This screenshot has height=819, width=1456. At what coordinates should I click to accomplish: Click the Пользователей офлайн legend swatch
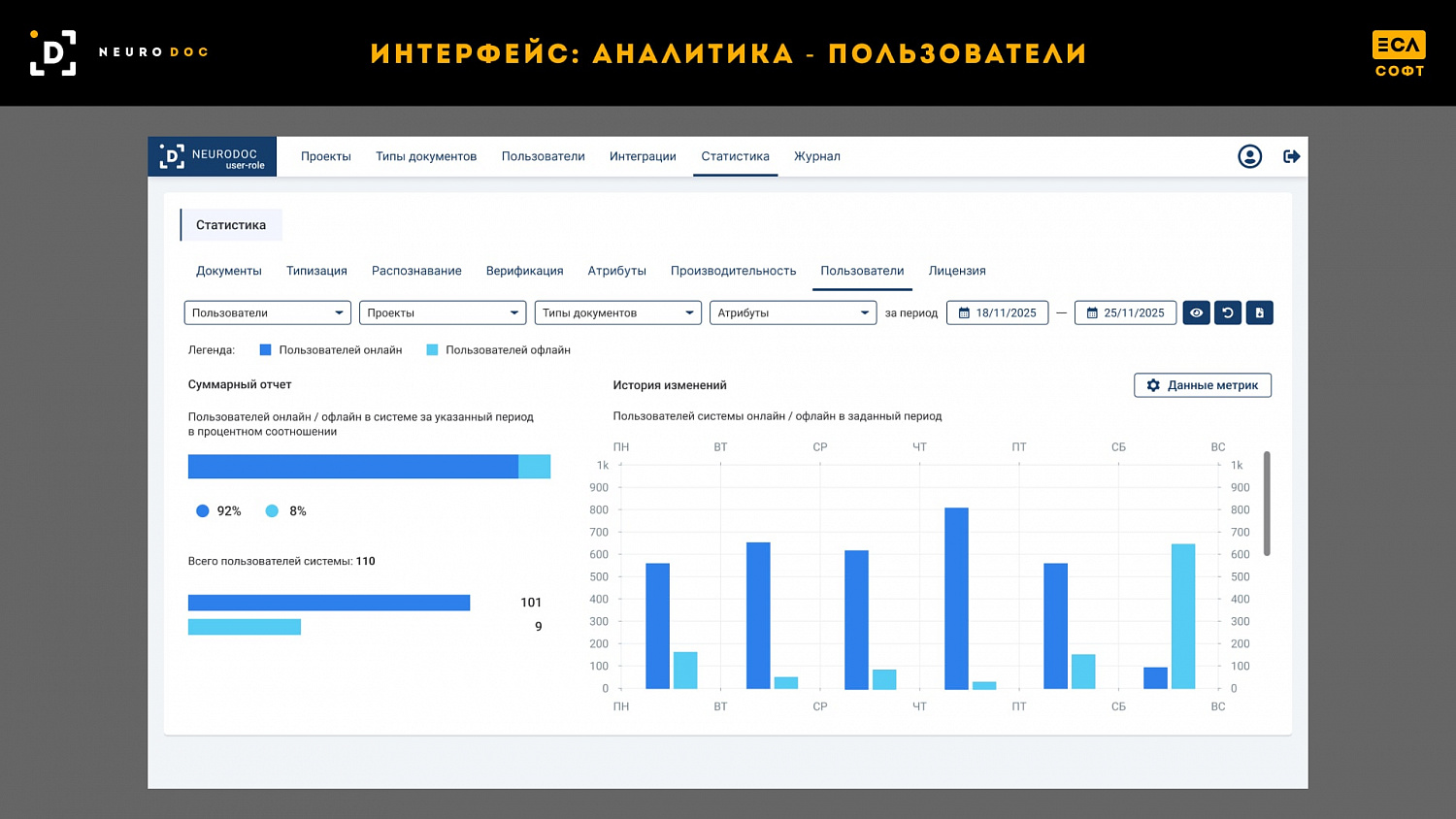tap(432, 350)
